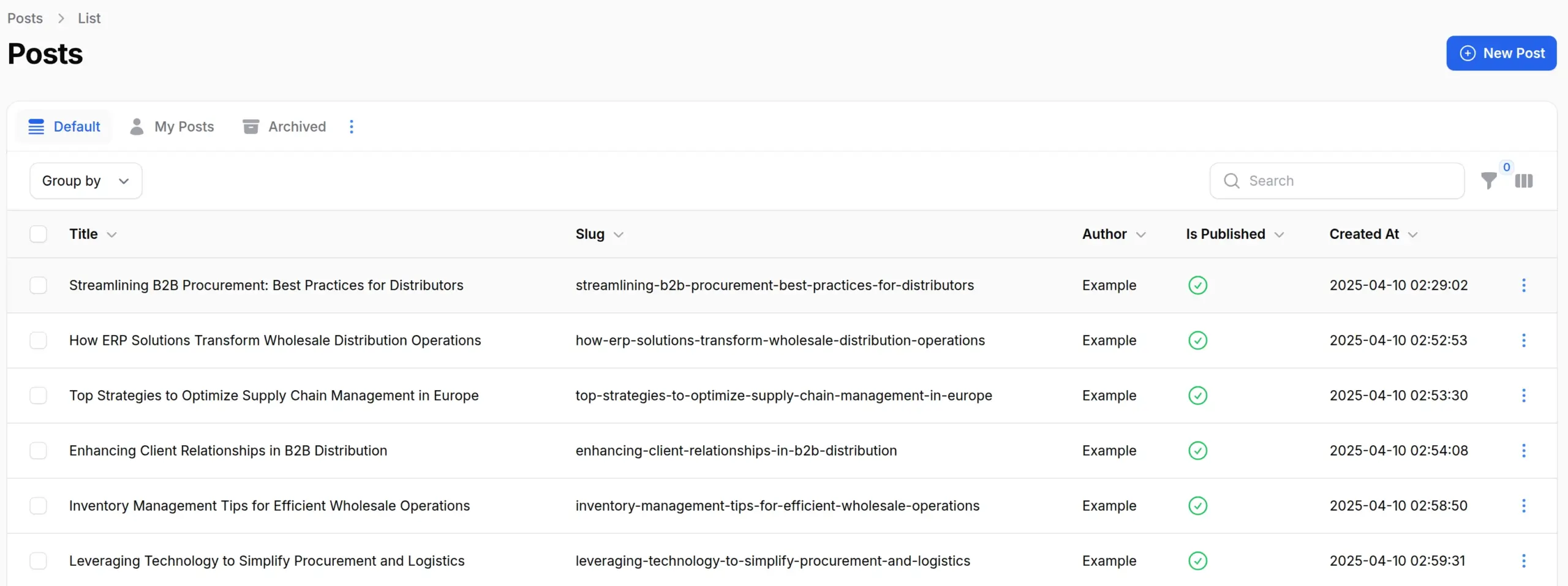Switch to the Archived tab
Screen dimensions: 1568x586
[x=296, y=126]
